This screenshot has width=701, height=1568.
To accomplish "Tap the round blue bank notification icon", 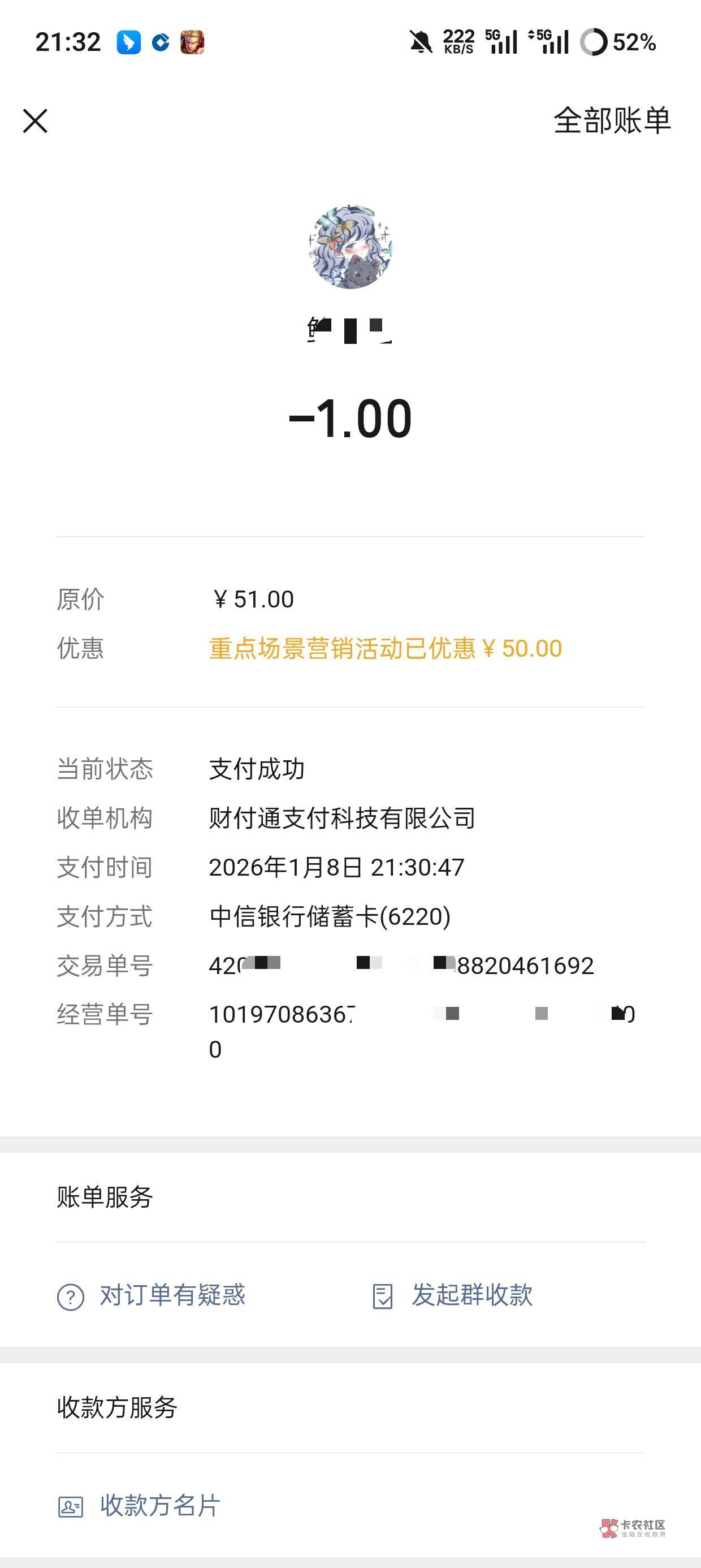I will click(x=161, y=42).
